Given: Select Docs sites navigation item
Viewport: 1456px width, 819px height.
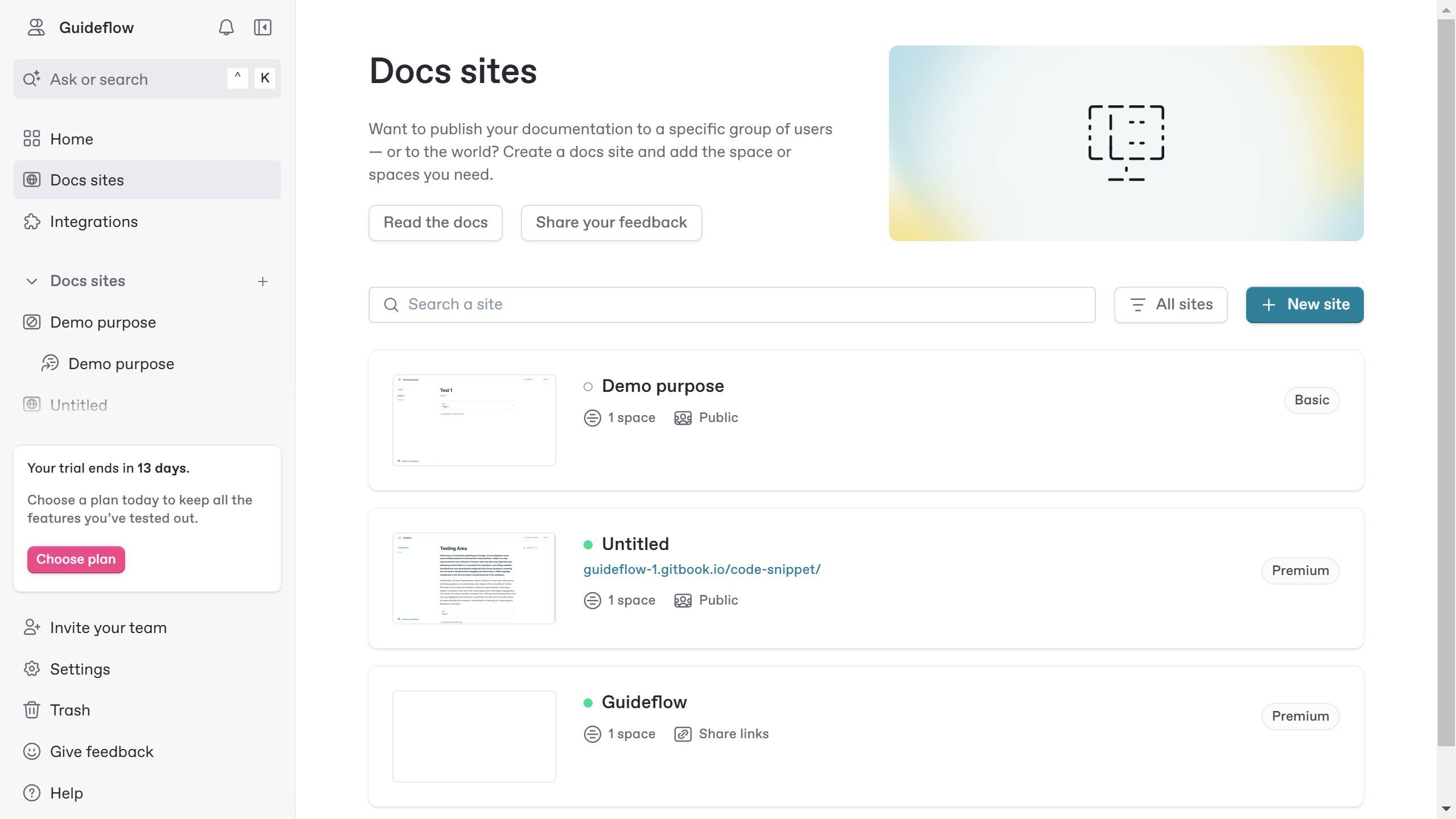Looking at the screenshot, I should [x=147, y=180].
